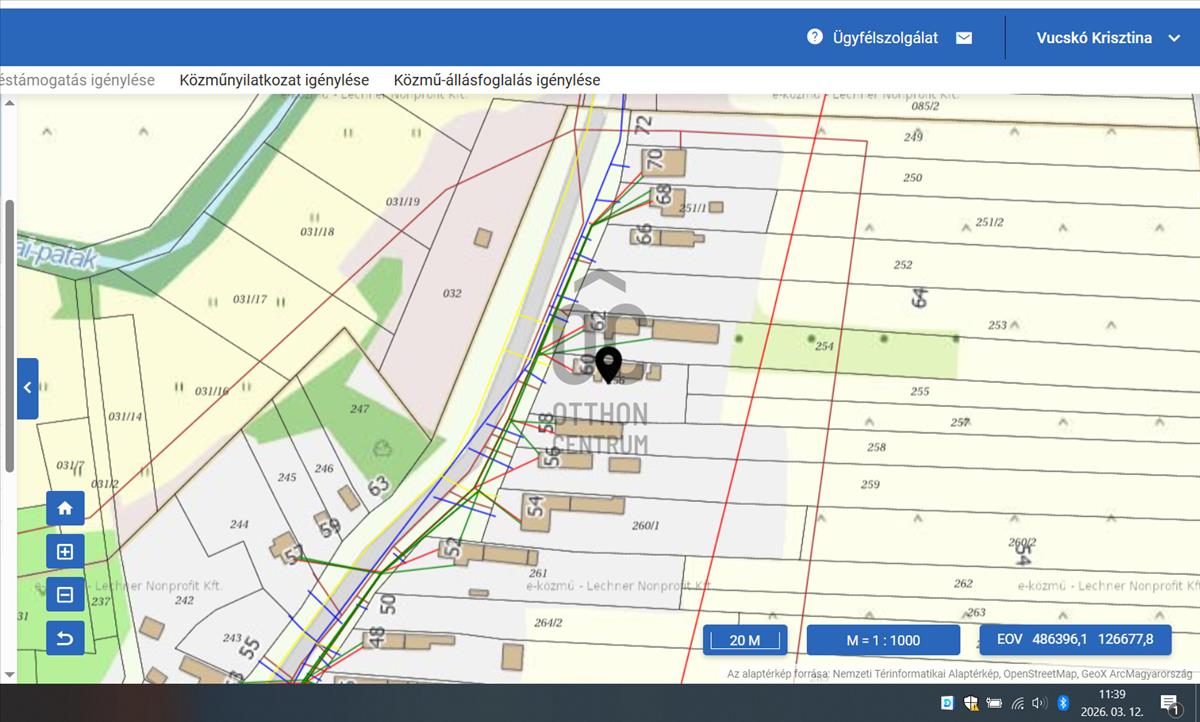
Task: Click the black location pin marker
Action: [608, 364]
